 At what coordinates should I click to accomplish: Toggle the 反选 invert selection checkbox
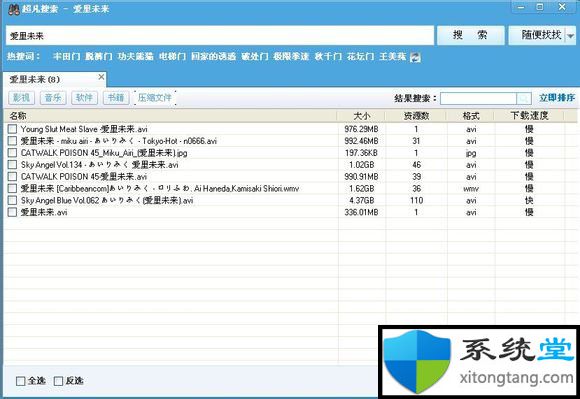click(x=58, y=381)
